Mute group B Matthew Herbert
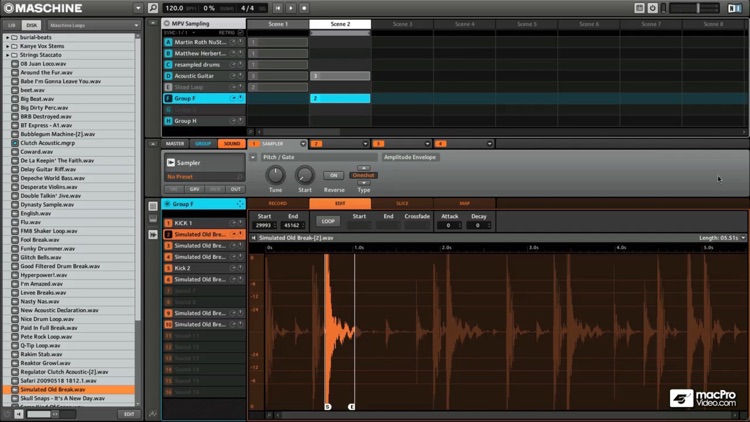Image resolution: width=750 pixels, height=422 pixels. 233,54
